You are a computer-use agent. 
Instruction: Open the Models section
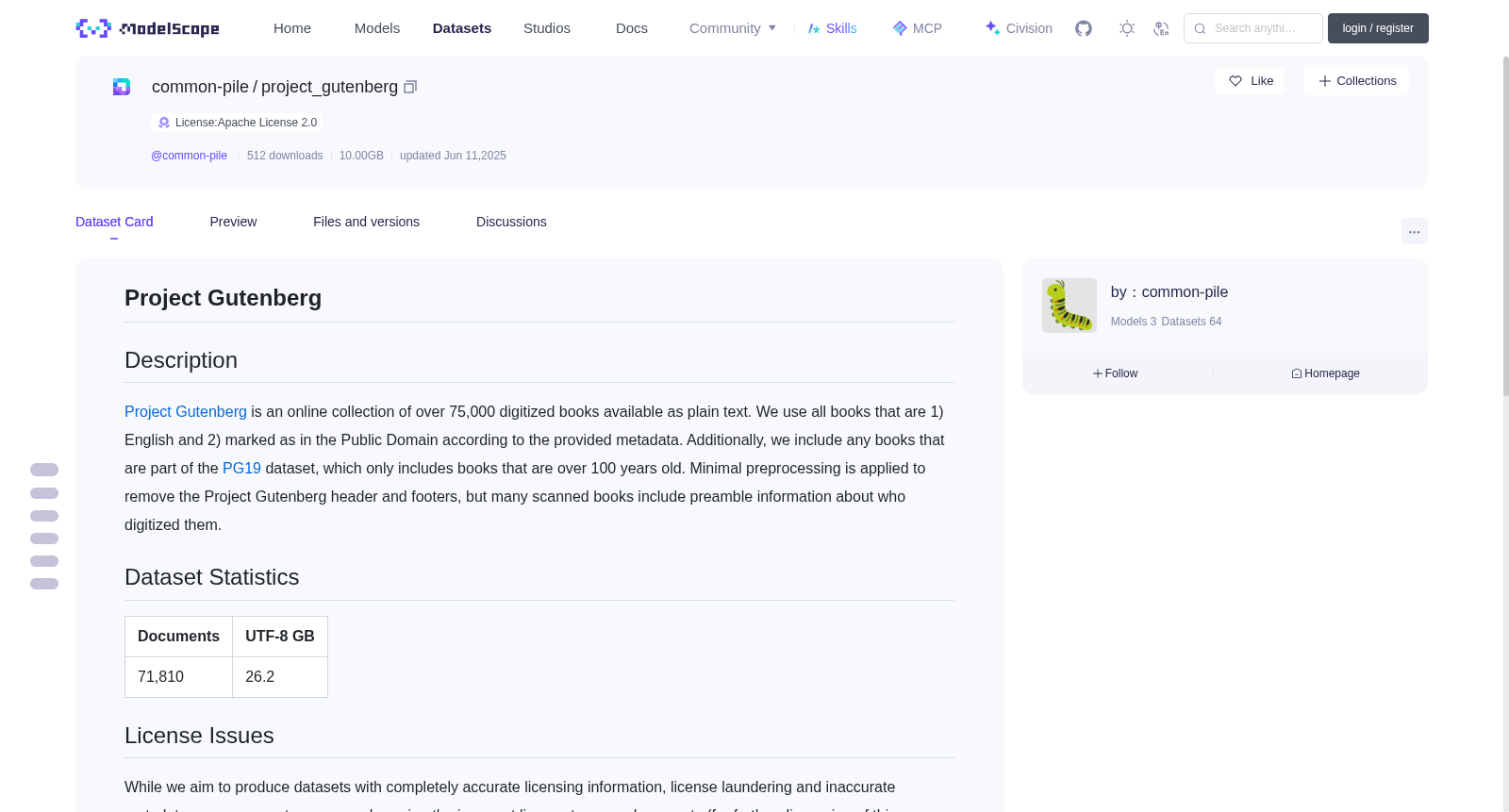377,28
